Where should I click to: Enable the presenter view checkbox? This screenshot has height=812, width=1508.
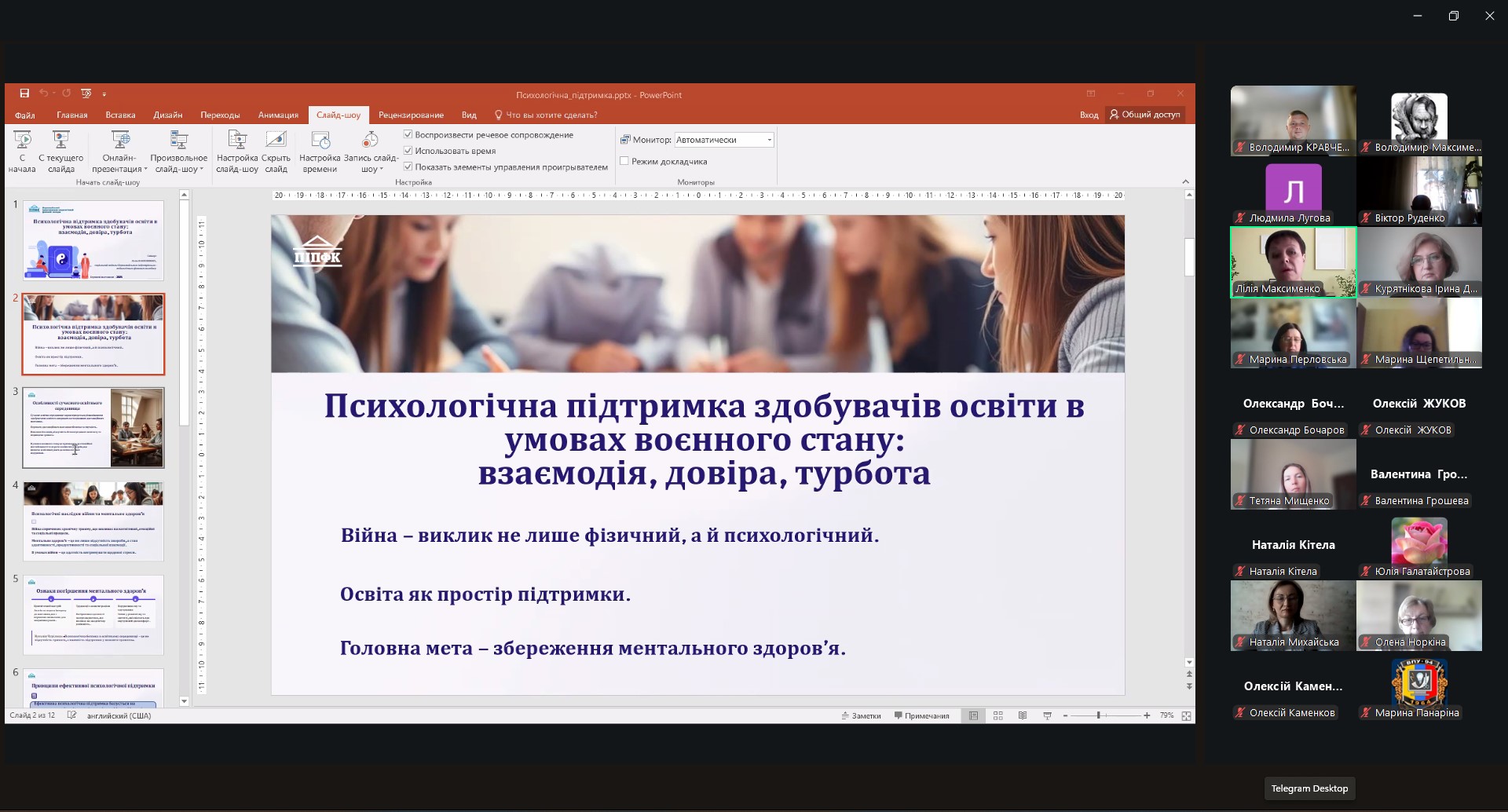click(x=624, y=161)
